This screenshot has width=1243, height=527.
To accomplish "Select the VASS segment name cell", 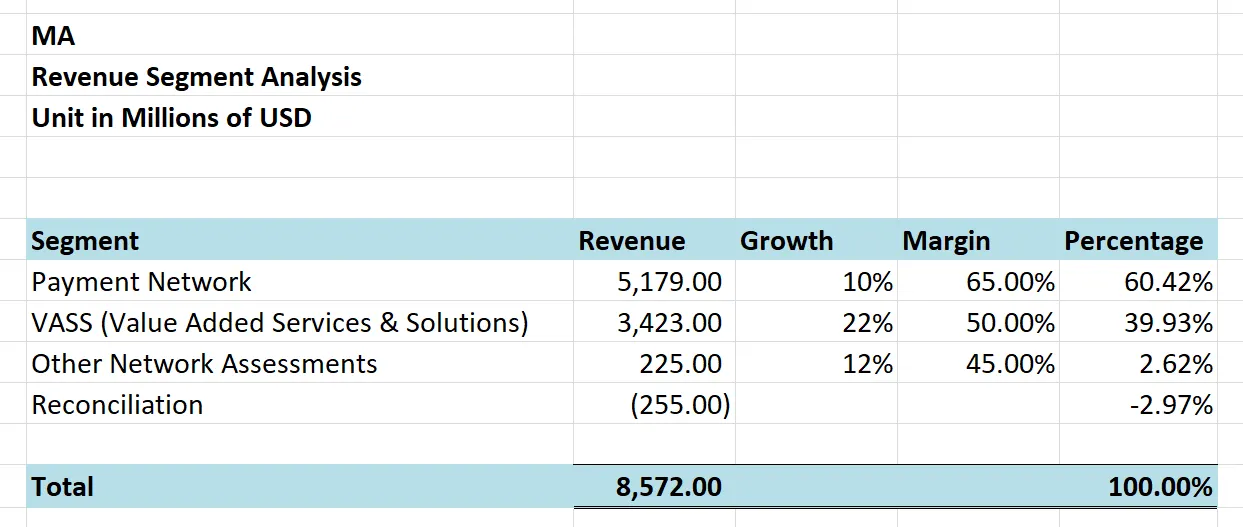I will click(280, 323).
